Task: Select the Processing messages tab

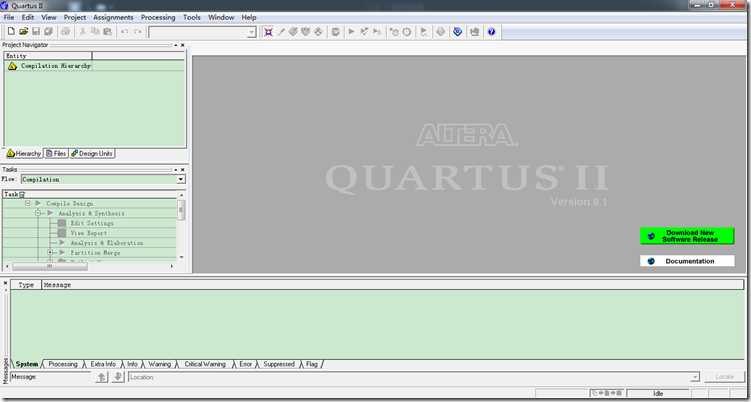Action: [x=63, y=364]
